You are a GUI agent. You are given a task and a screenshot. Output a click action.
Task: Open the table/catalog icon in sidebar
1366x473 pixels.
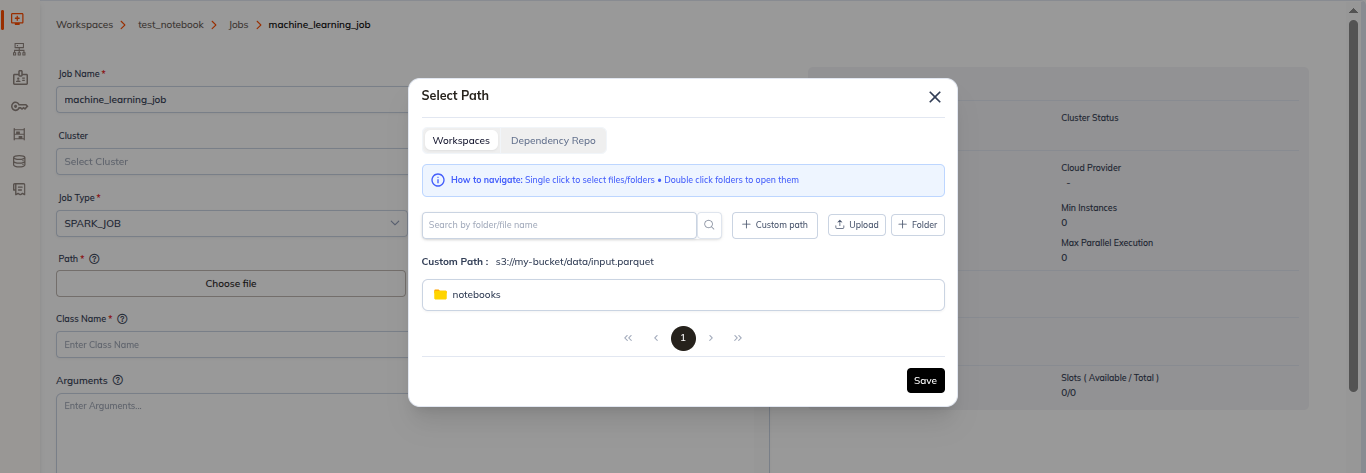[x=19, y=133]
